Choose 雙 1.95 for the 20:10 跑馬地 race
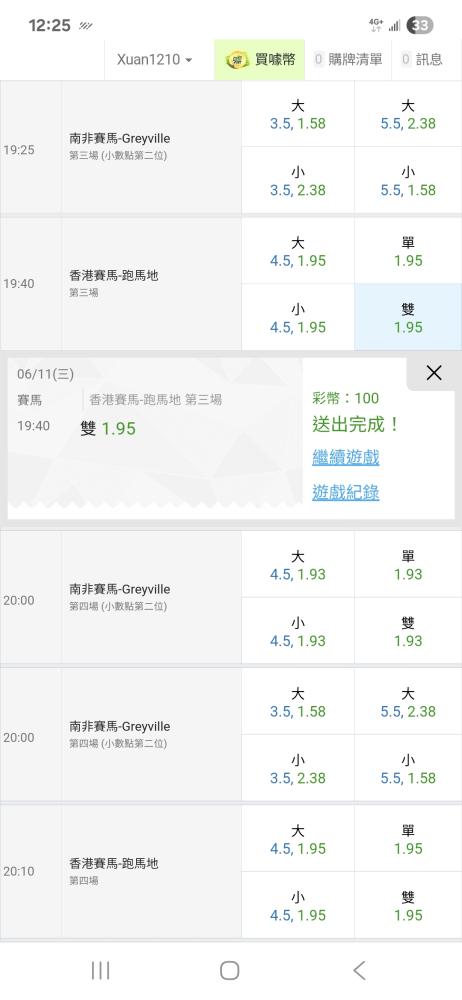Screen dimensions: 462x1000 coord(408,906)
